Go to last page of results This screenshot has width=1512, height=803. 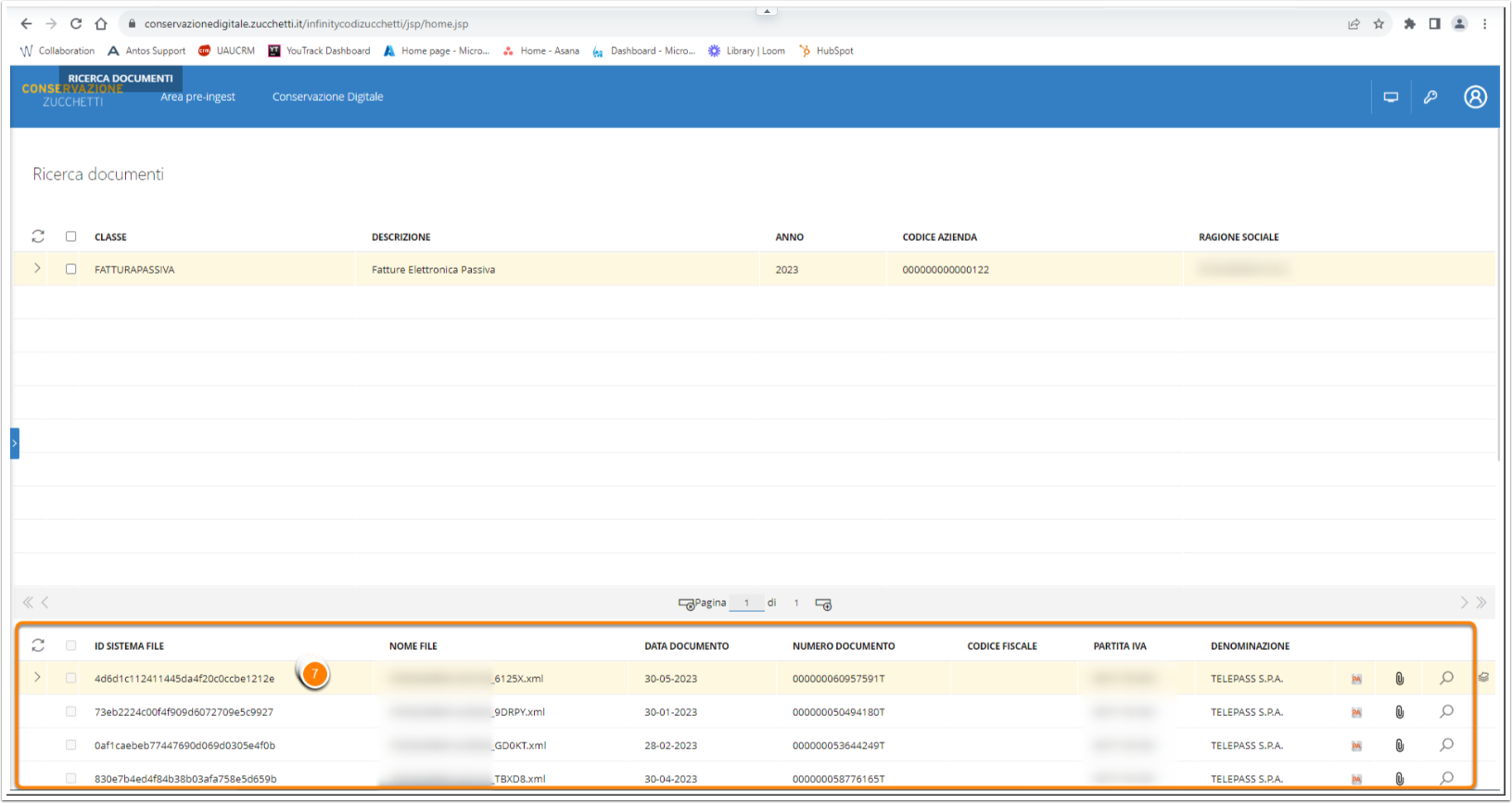coord(1481,603)
